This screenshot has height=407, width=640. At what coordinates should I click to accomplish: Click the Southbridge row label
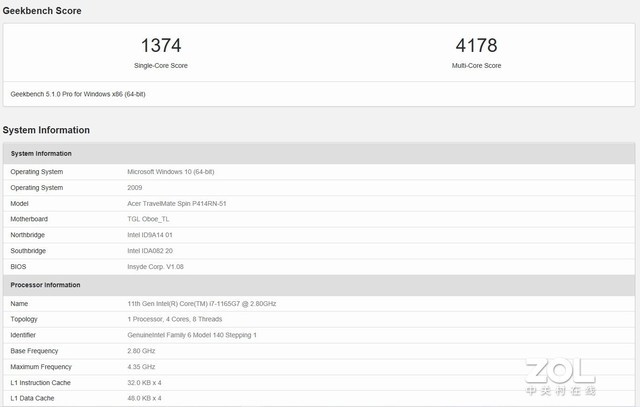point(28,251)
